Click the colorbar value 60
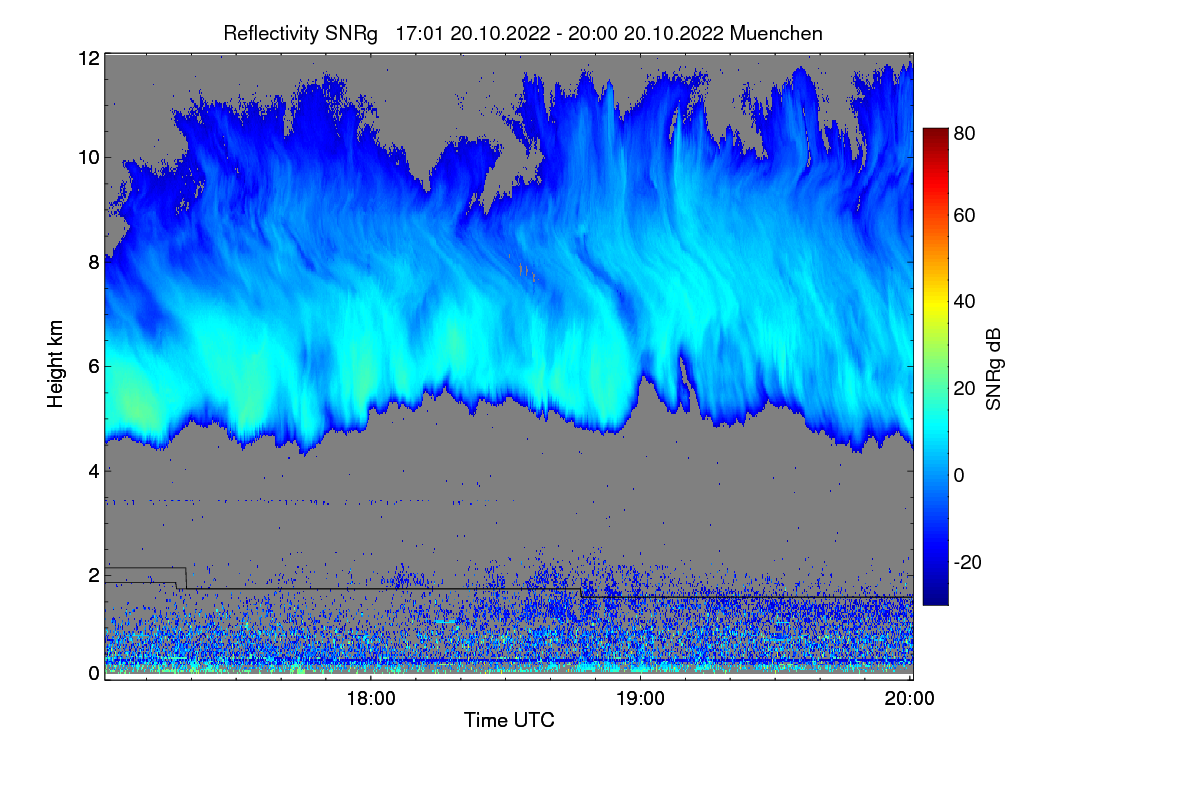The width and height of the screenshot is (1200, 800). [x=964, y=216]
